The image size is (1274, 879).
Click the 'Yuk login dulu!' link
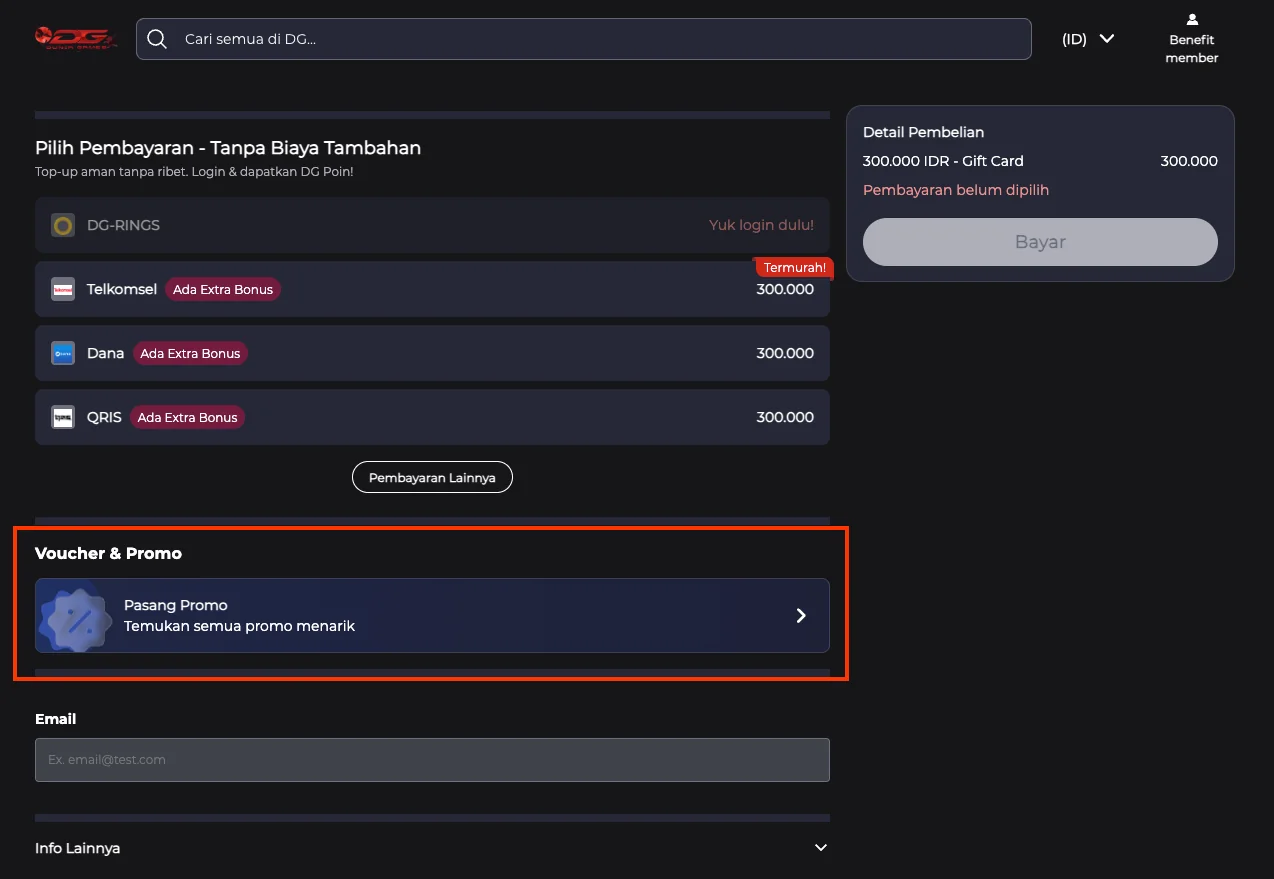[761, 225]
